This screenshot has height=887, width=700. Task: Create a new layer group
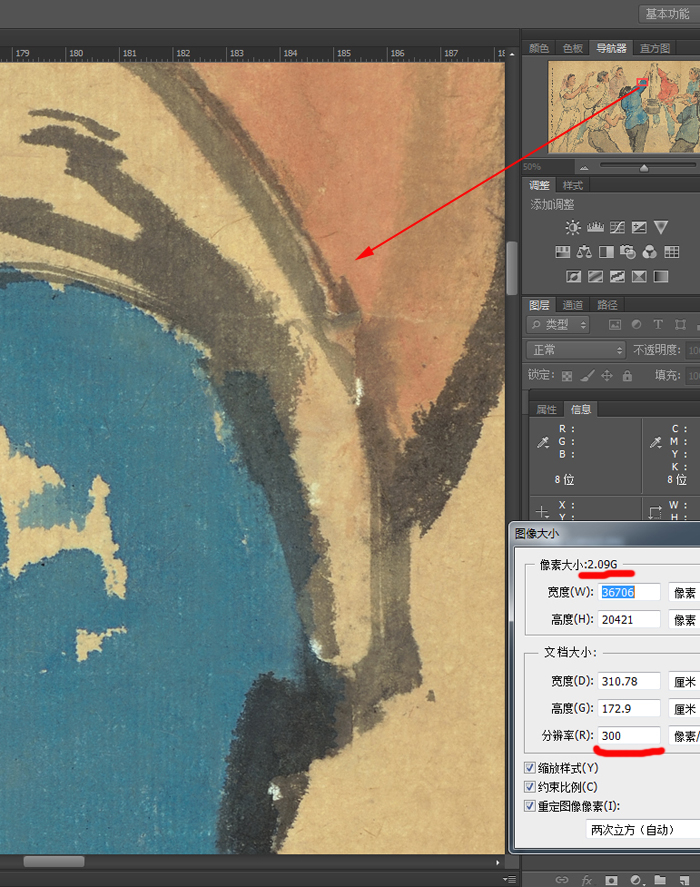pos(660,880)
